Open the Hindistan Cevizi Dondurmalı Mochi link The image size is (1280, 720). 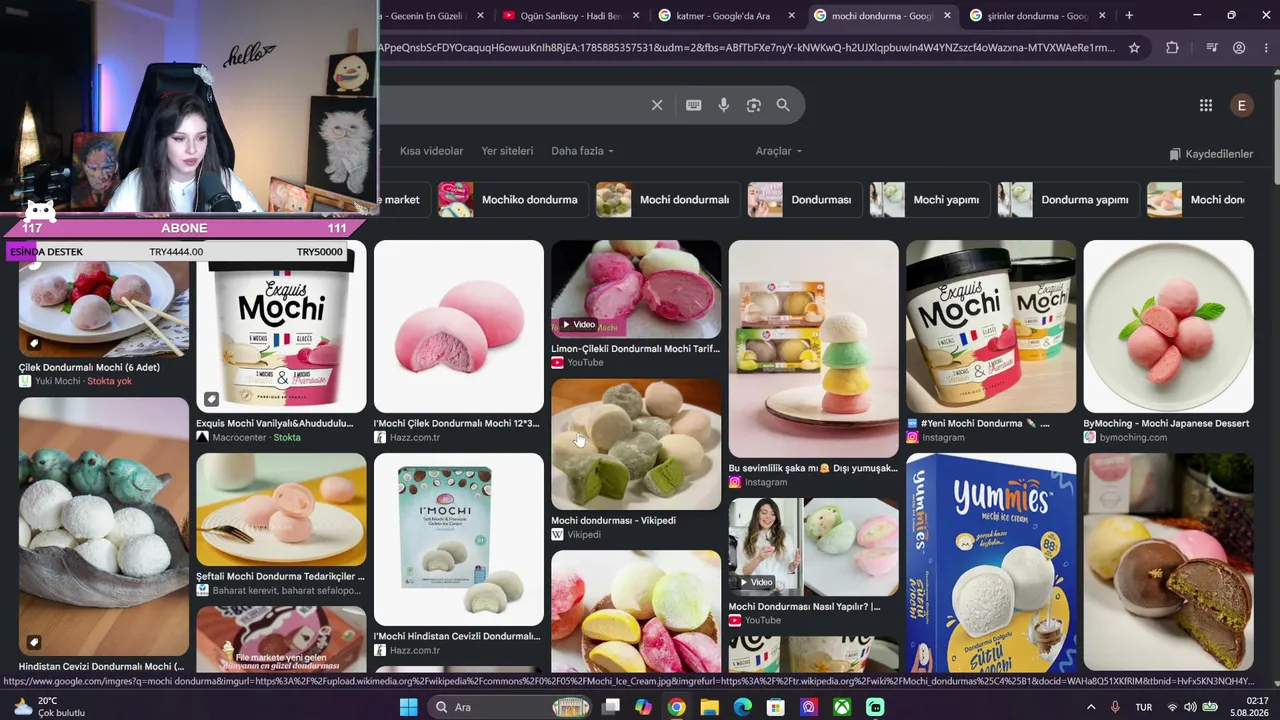(x=102, y=666)
